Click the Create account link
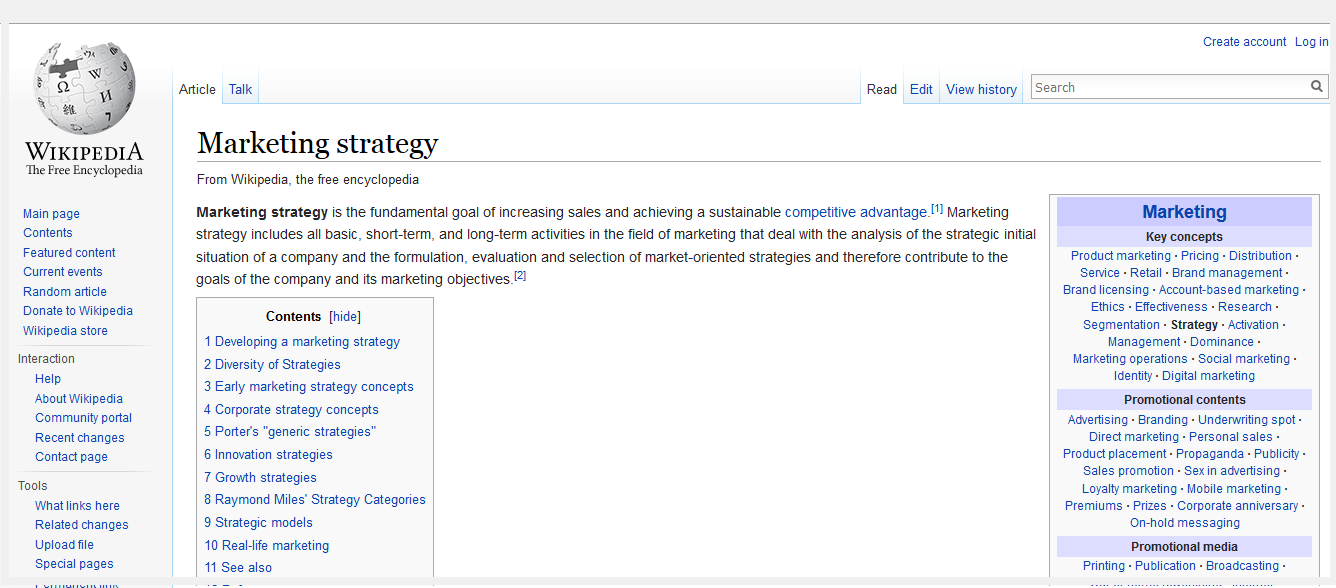 click(x=1244, y=42)
